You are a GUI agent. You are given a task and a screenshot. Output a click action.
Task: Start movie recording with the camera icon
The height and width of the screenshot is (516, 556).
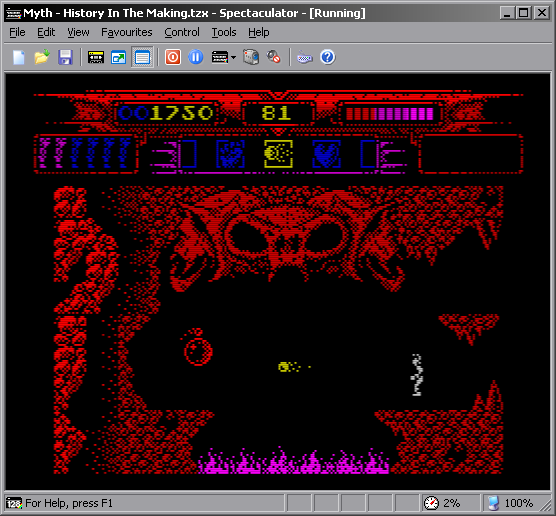click(x=251, y=57)
